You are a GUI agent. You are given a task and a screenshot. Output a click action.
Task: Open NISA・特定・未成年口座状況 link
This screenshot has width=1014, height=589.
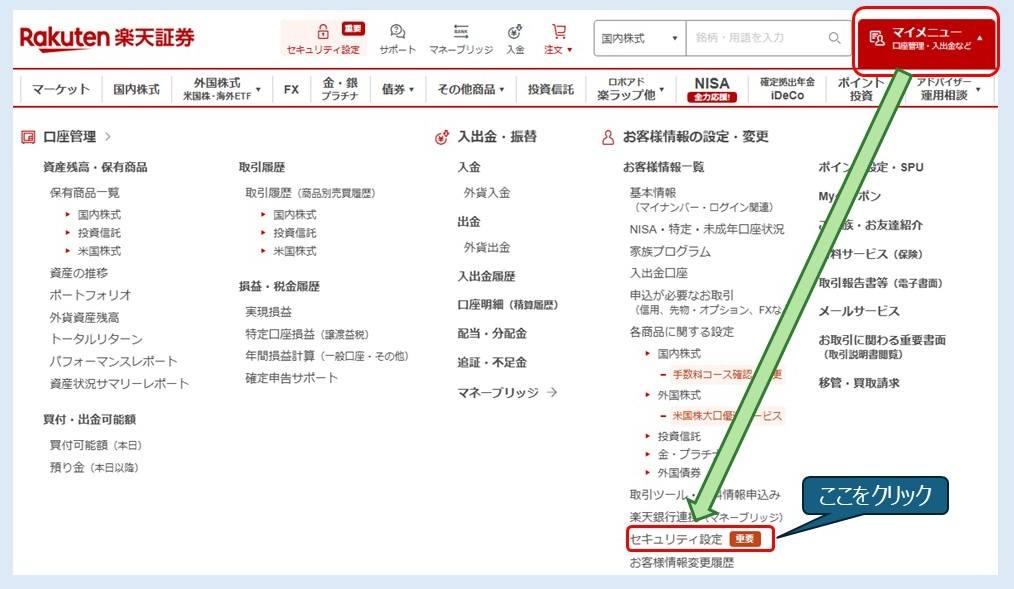[x=707, y=230]
